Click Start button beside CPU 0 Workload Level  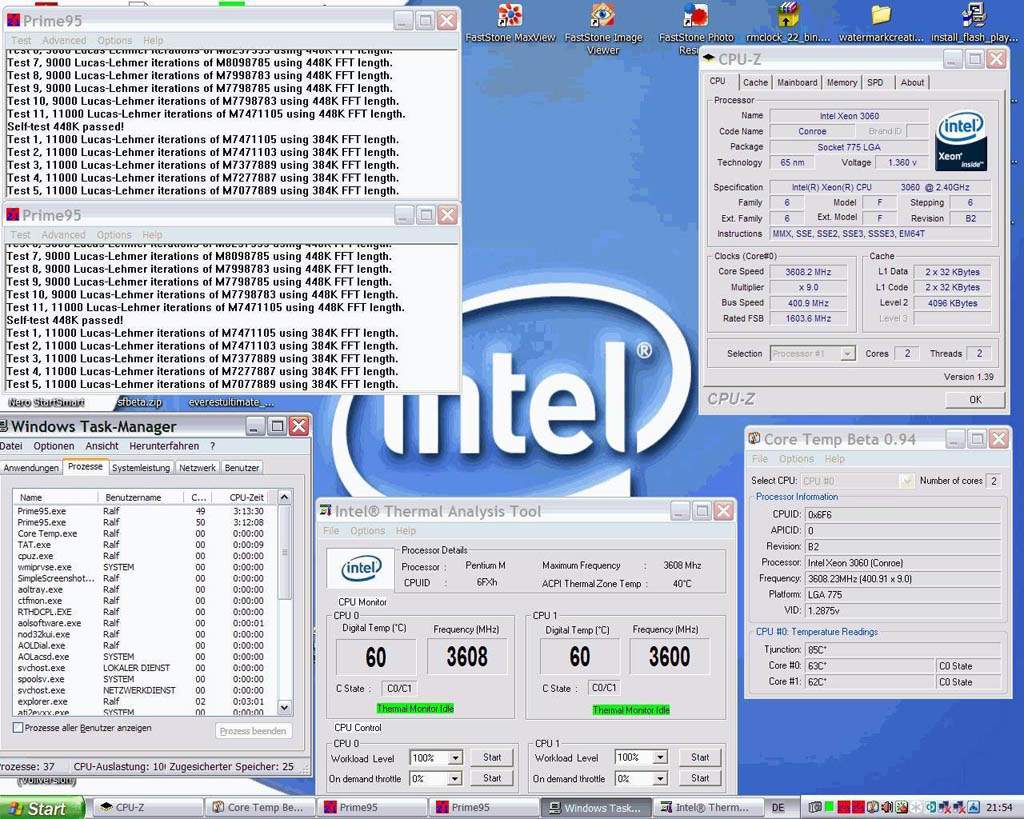point(492,758)
